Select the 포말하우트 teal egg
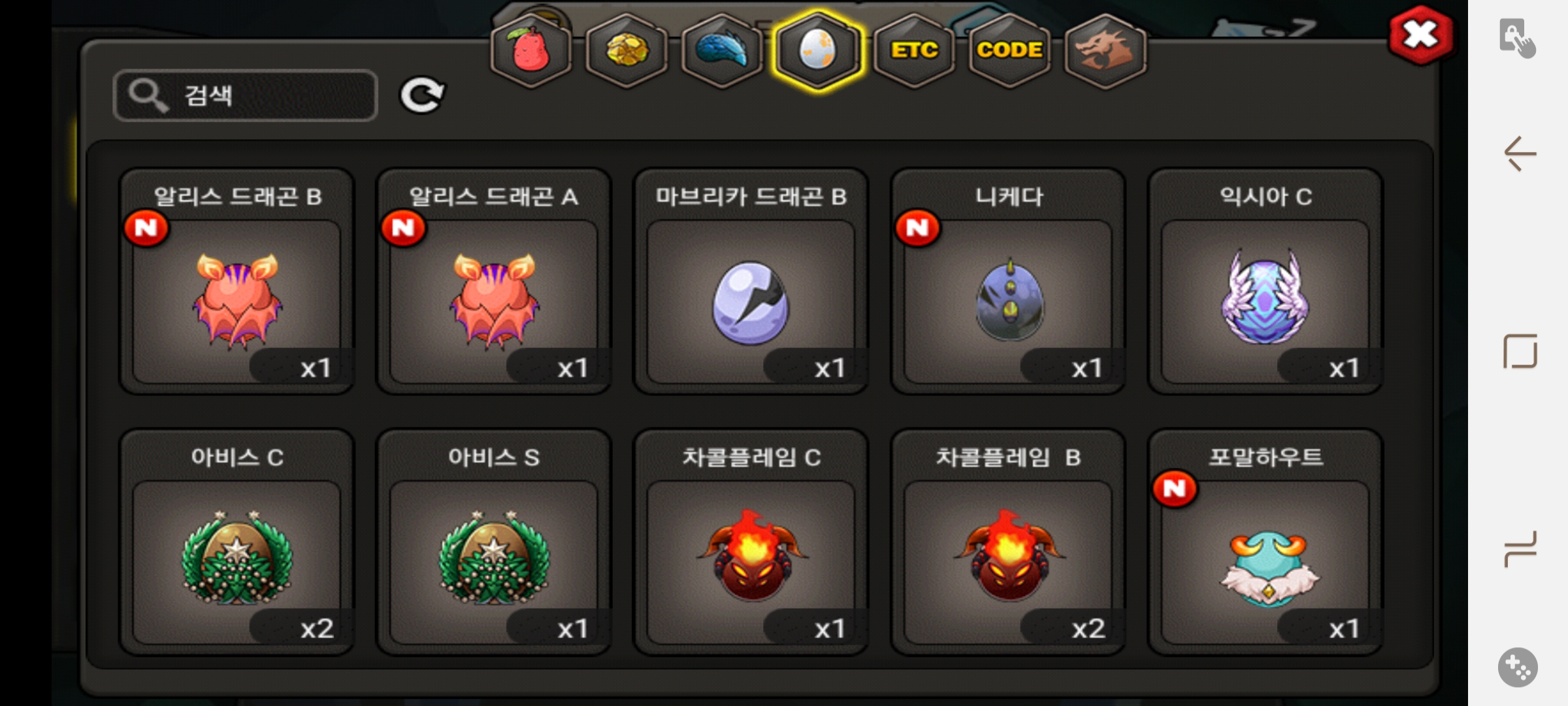1568x706 pixels. (1266, 542)
